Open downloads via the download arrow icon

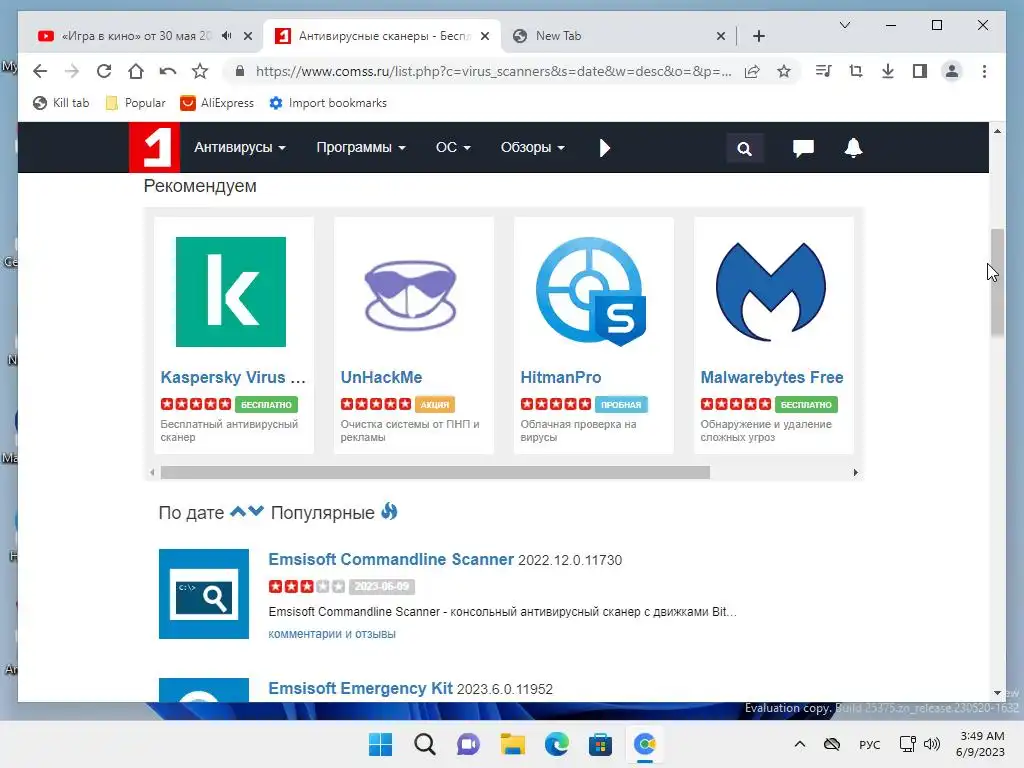pos(888,71)
